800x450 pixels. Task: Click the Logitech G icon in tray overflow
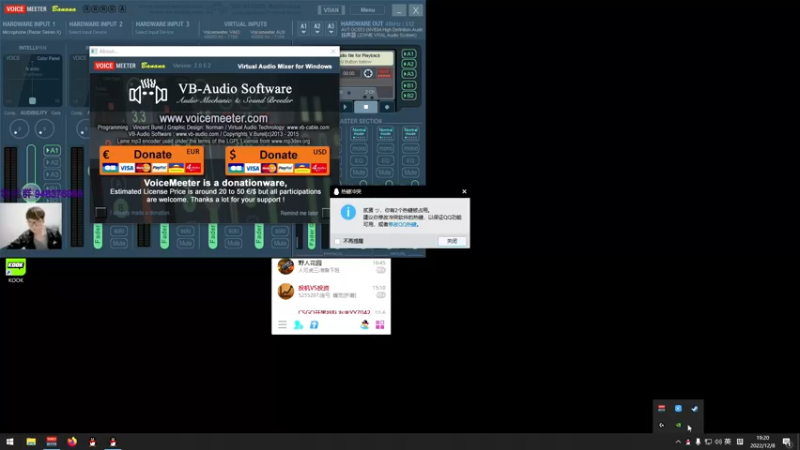662,424
